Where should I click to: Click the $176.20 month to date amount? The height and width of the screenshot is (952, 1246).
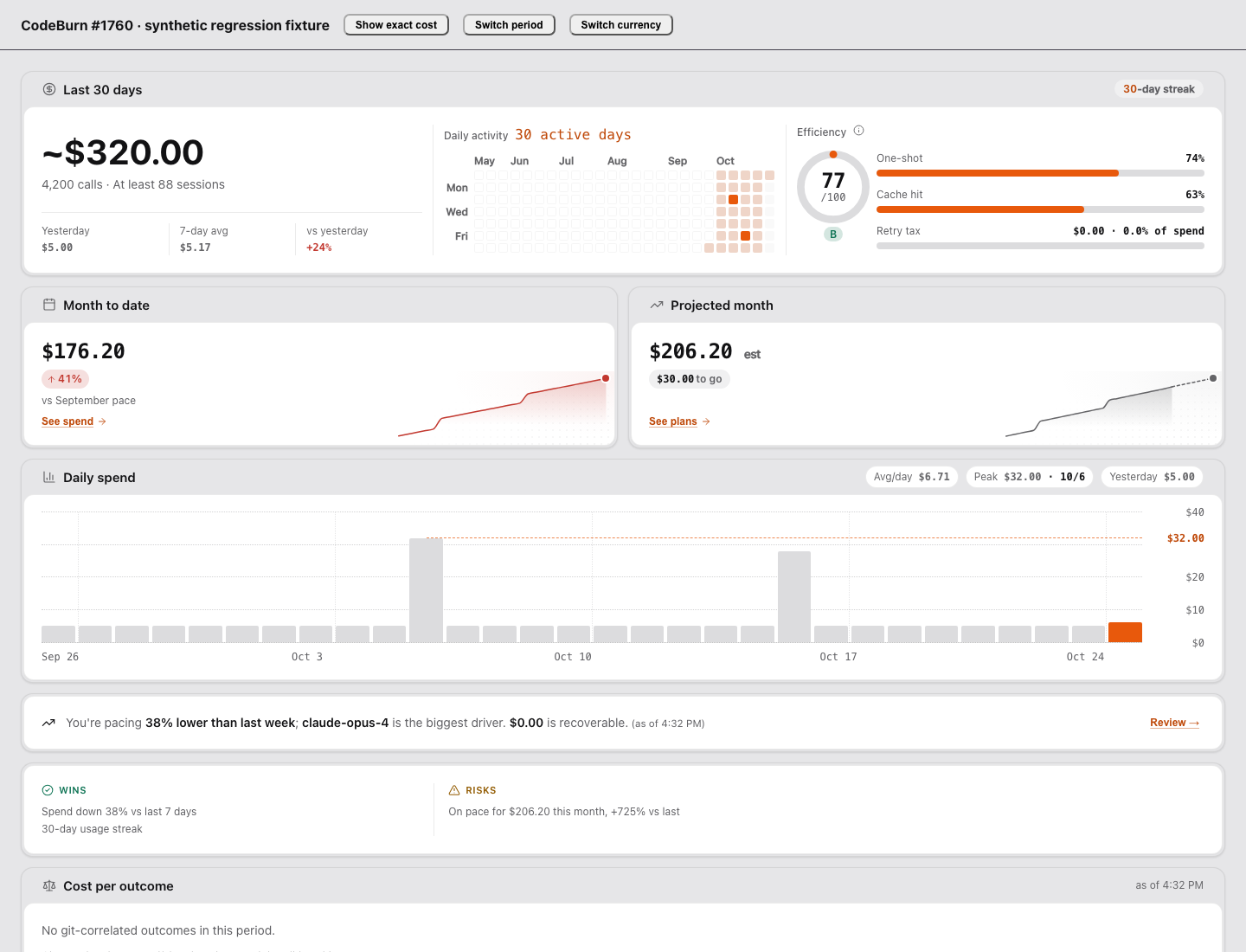click(84, 351)
